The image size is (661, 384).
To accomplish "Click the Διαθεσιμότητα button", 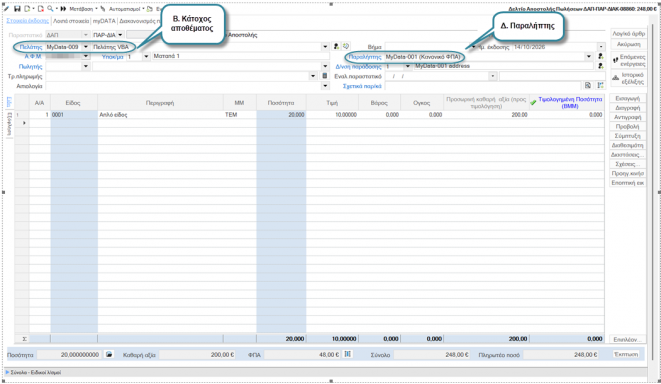I will click(x=627, y=145).
